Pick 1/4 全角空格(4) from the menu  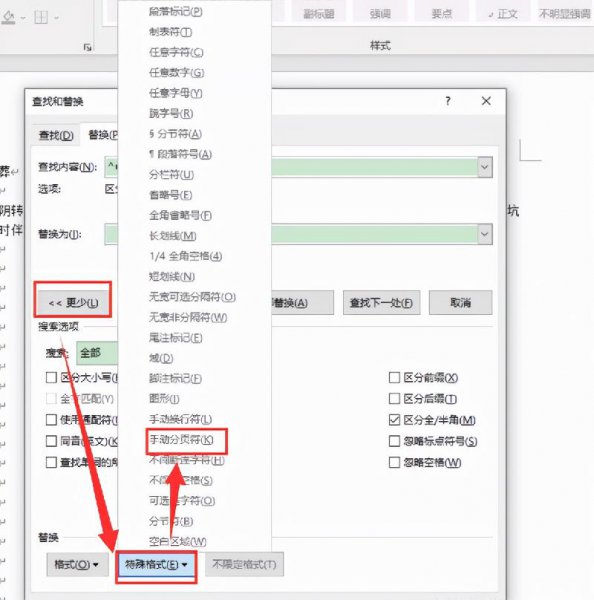pyautogui.click(x=186, y=256)
